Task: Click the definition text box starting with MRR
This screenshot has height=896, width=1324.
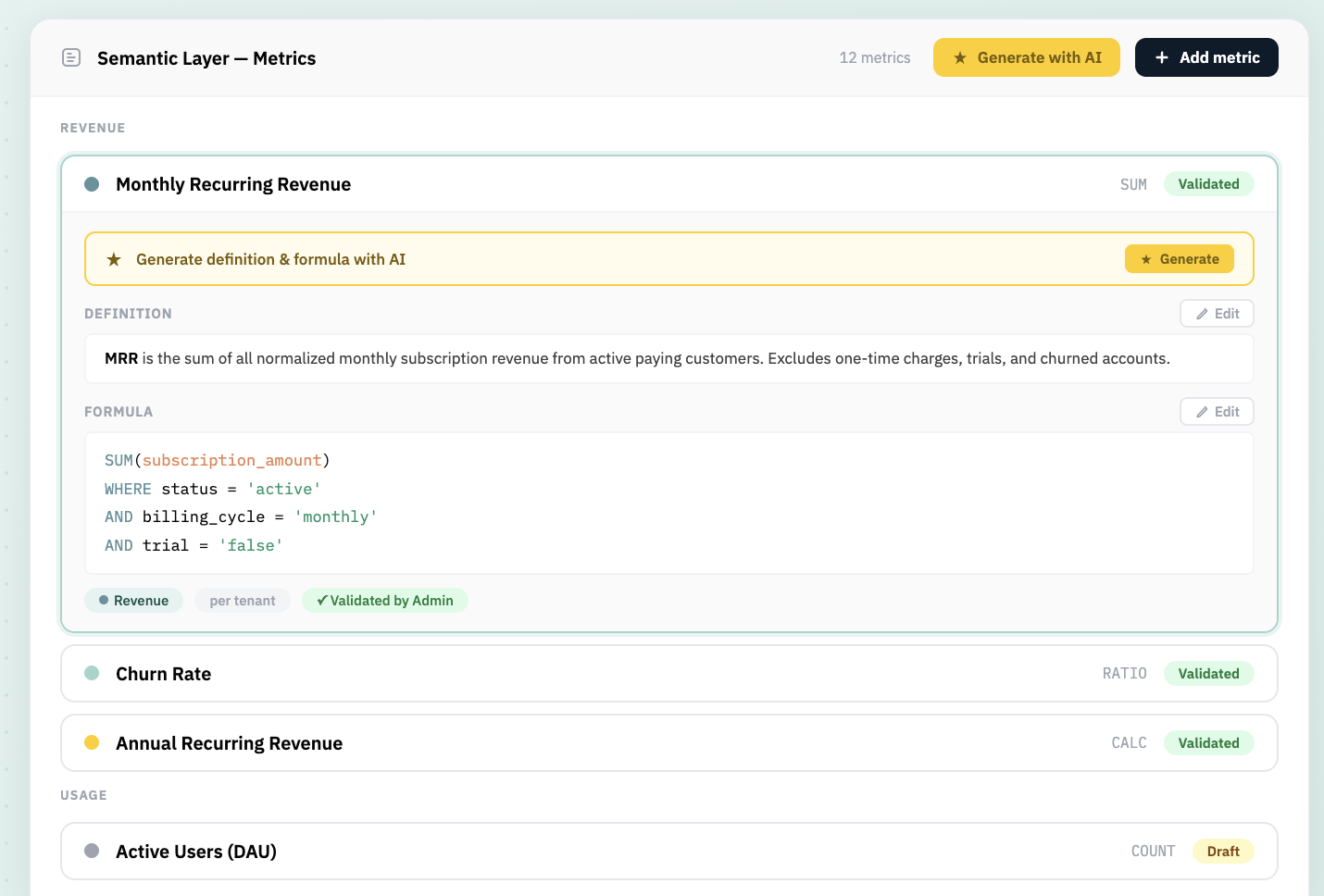Action: coord(669,359)
